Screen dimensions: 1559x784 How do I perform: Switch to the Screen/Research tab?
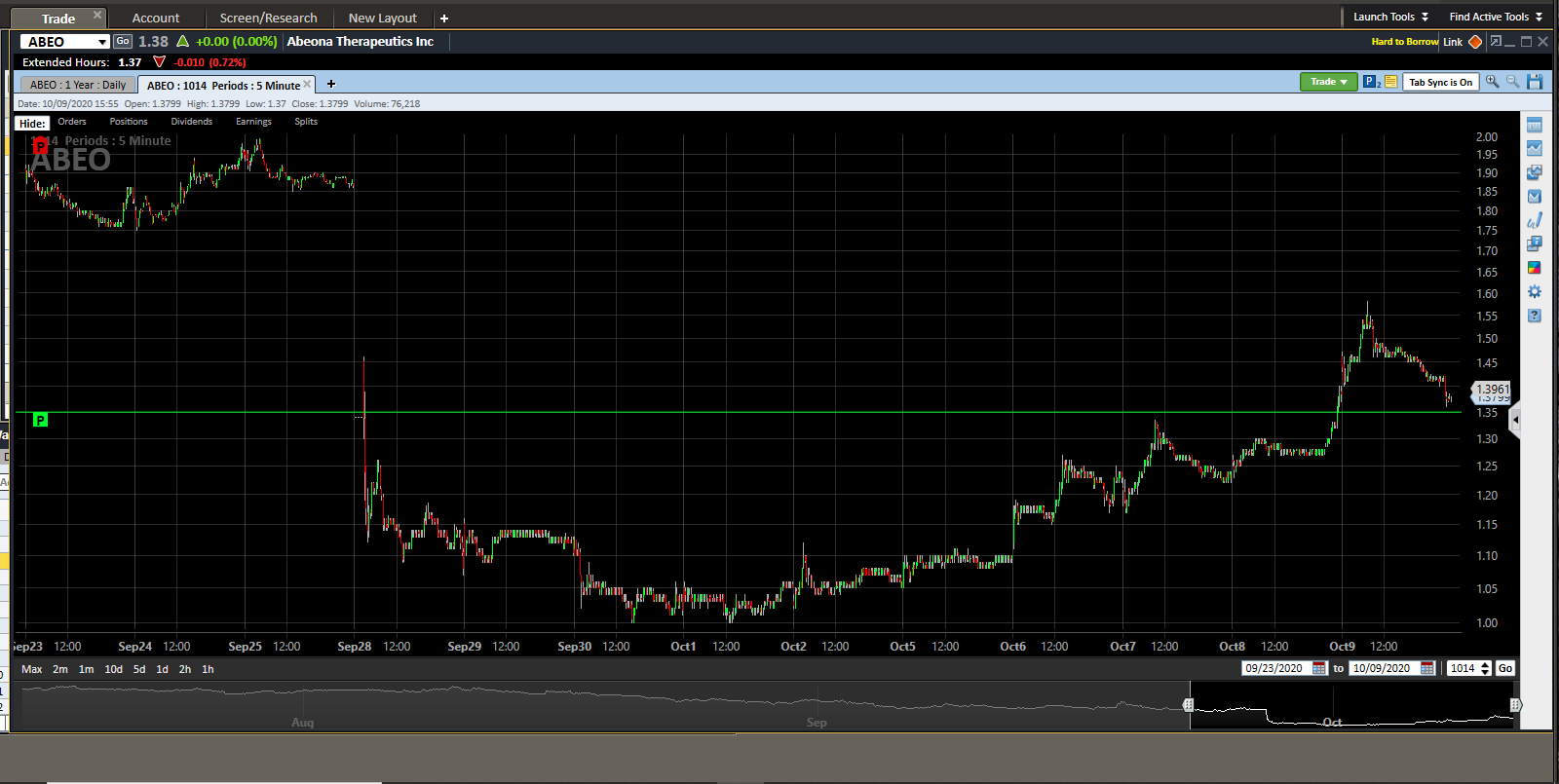click(x=268, y=18)
